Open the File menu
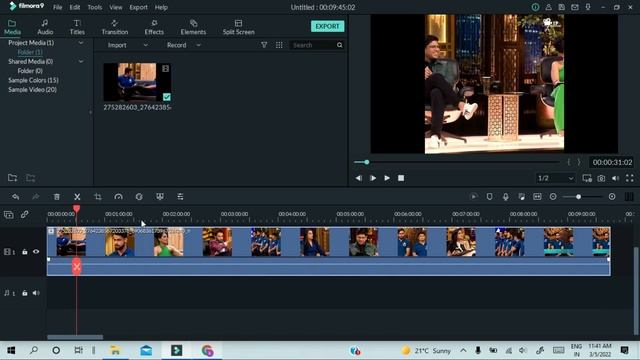Image resolution: width=640 pixels, height=360 pixels. point(58,7)
